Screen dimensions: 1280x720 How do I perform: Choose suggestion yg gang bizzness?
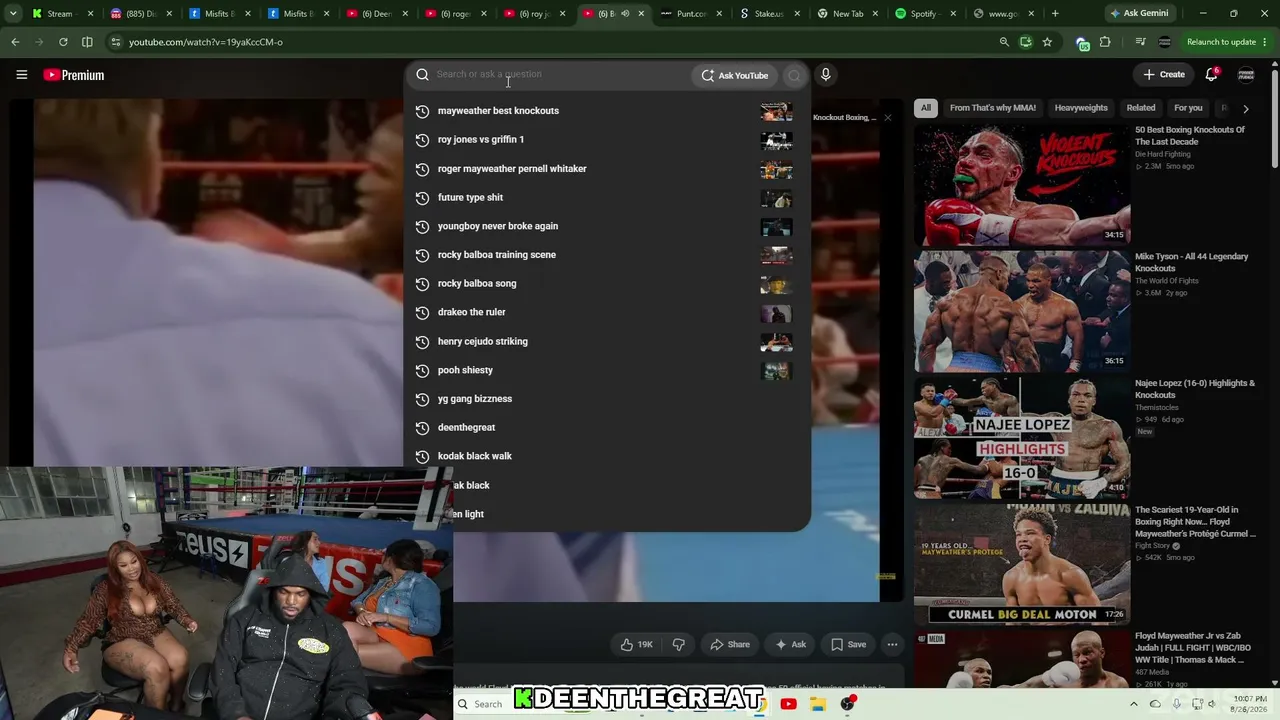pos(606,399)
